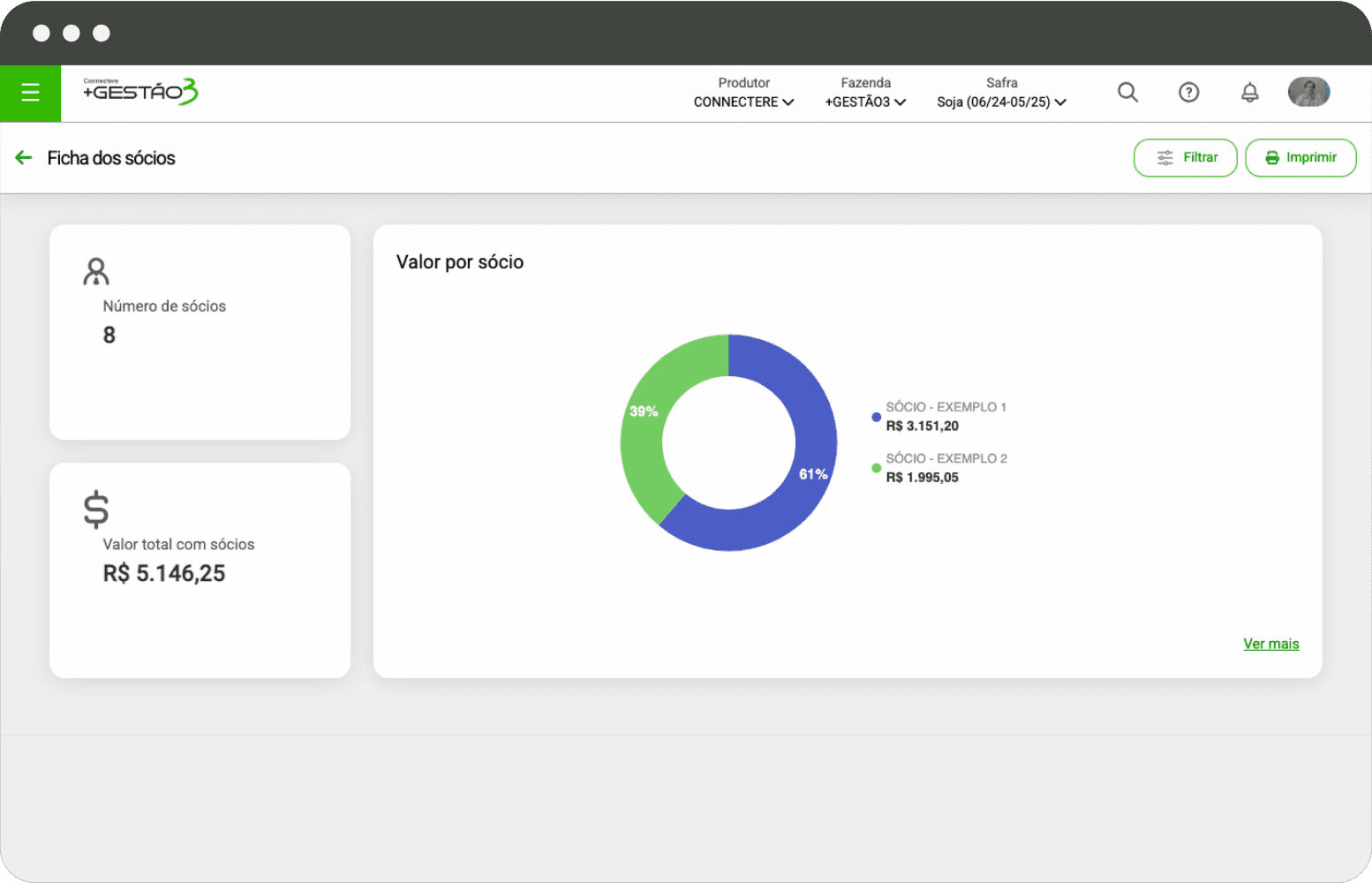Open the Safra Soja season dropdown

pos(1001,102)
